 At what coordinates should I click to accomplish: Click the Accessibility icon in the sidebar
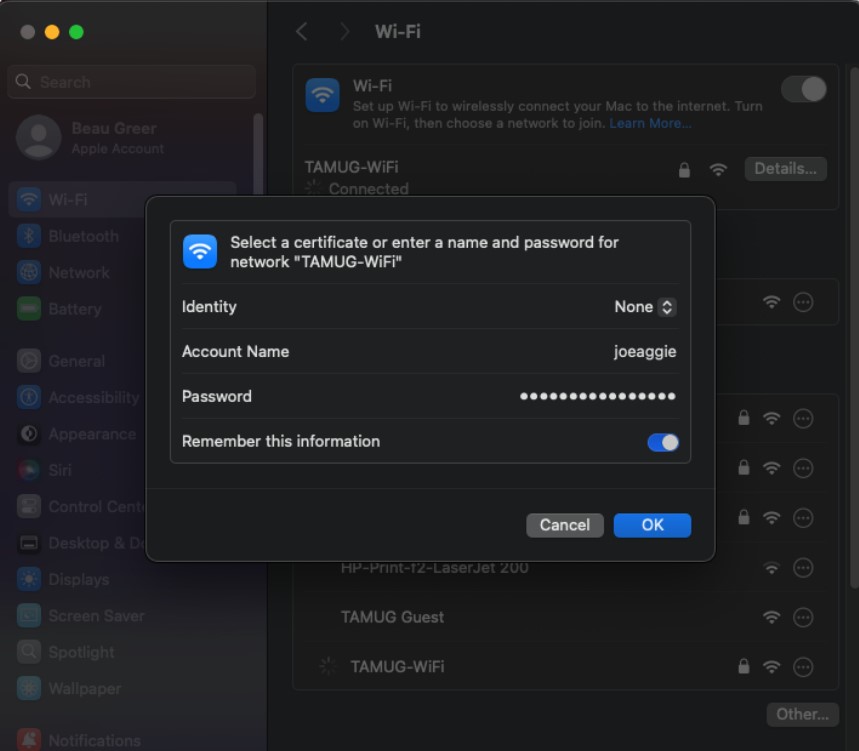click(28, 397)
